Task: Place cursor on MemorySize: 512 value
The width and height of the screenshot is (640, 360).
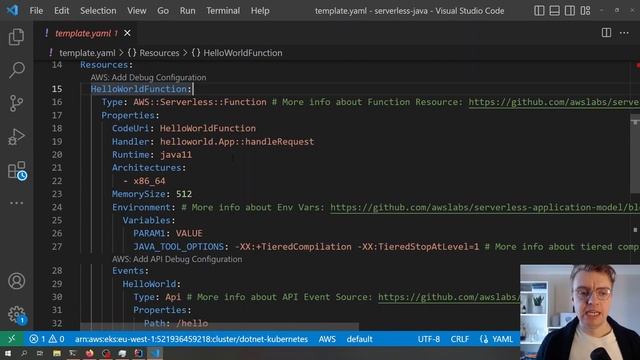Action: tap(184, 194)
